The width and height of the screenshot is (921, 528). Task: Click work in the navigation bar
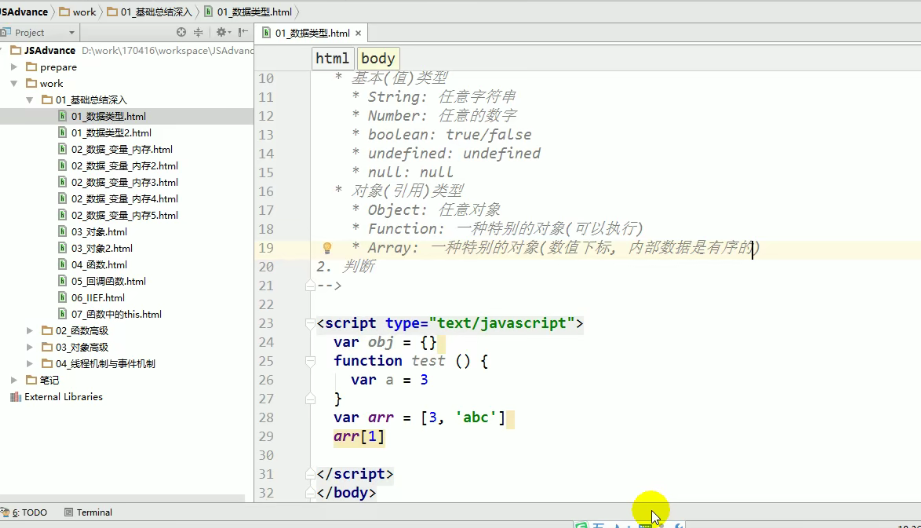tap(78, 12)
